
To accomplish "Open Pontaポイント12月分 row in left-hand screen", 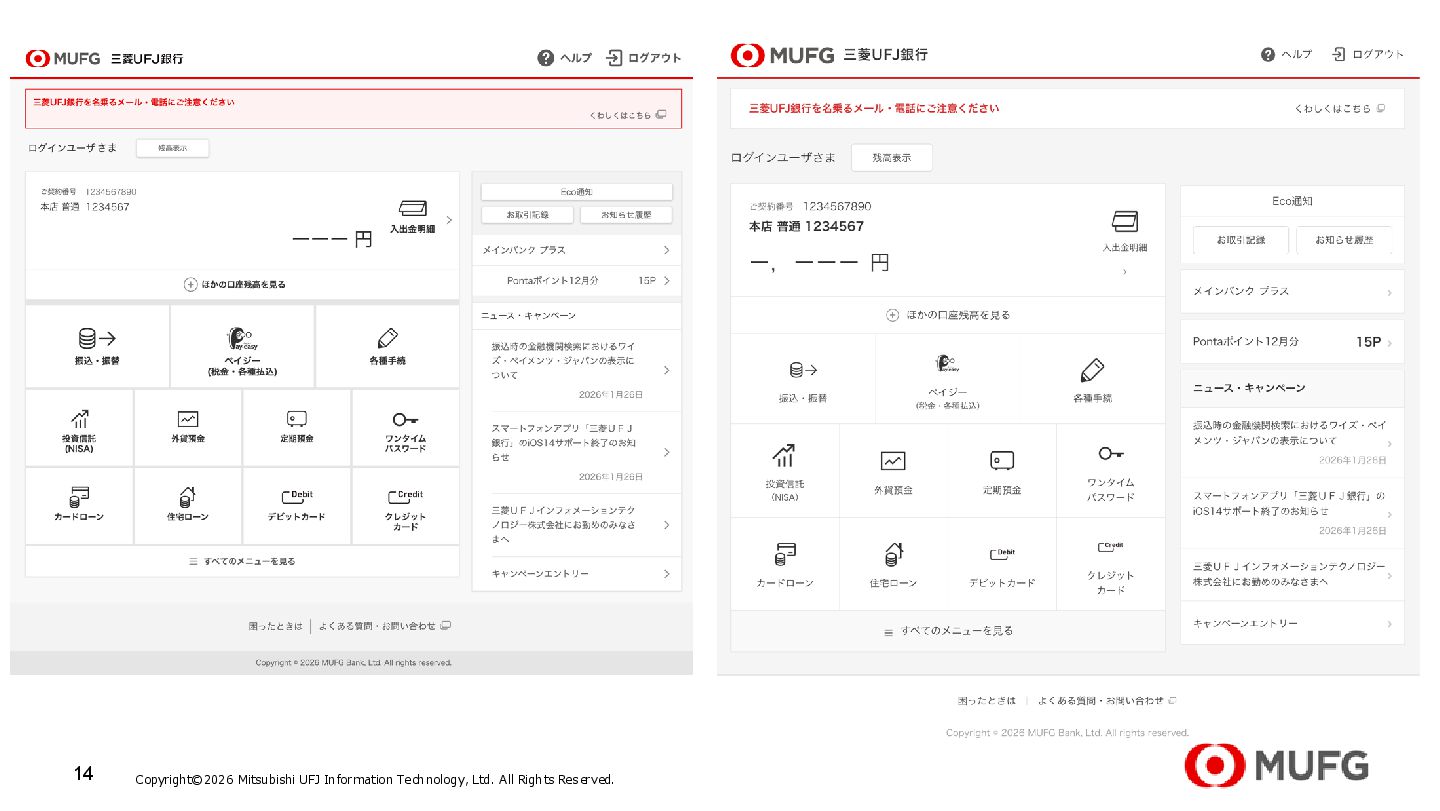I will coord(577,281).
